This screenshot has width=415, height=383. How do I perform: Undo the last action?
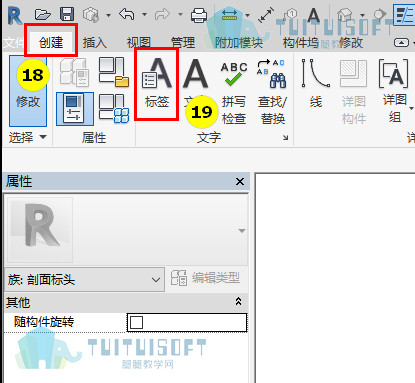click(x=127, y=15)
